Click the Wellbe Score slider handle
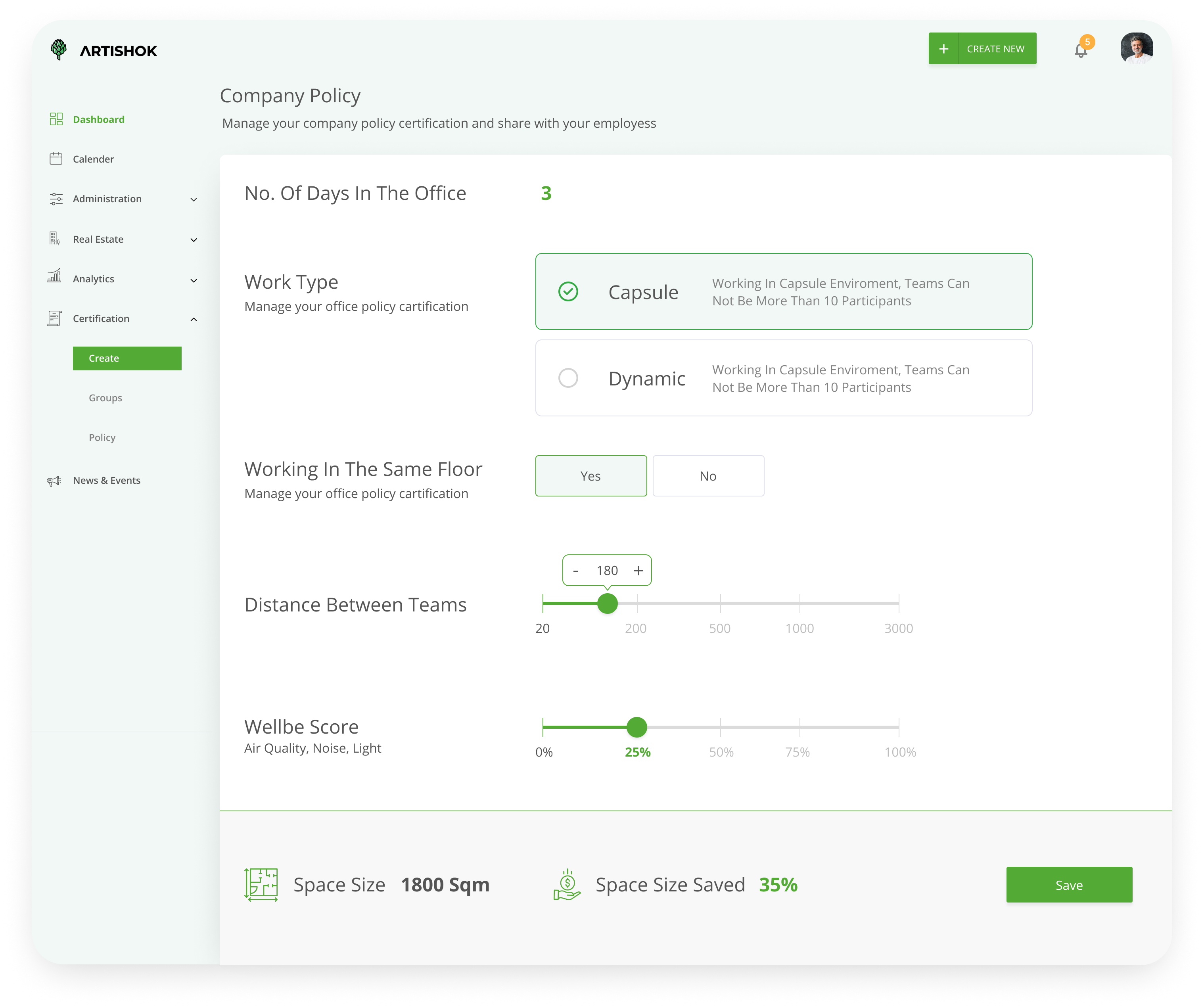Screen dimensions: 1204x1008 [x=637, y=727]
